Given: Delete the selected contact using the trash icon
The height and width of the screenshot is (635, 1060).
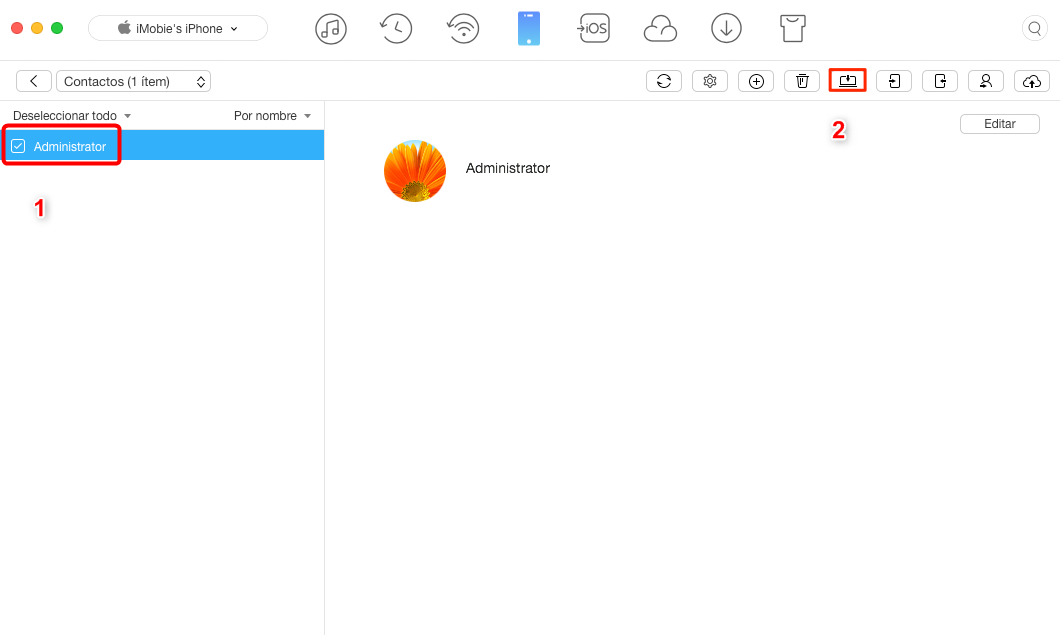Looking at the screenshot, I should pyautogui.click(x=801, y=81).
